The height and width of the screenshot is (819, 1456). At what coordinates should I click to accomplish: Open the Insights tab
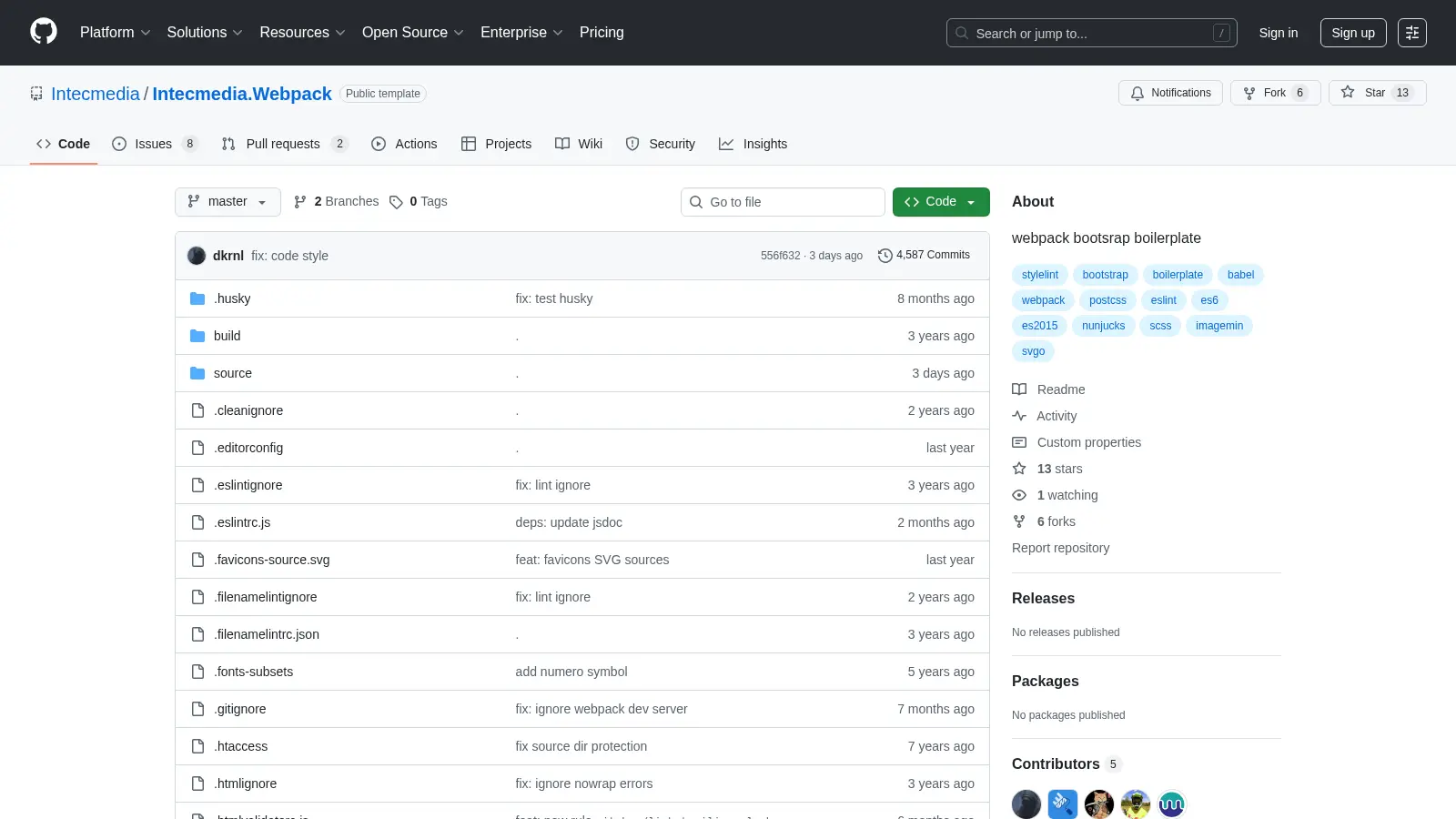[x=753, y=144]
